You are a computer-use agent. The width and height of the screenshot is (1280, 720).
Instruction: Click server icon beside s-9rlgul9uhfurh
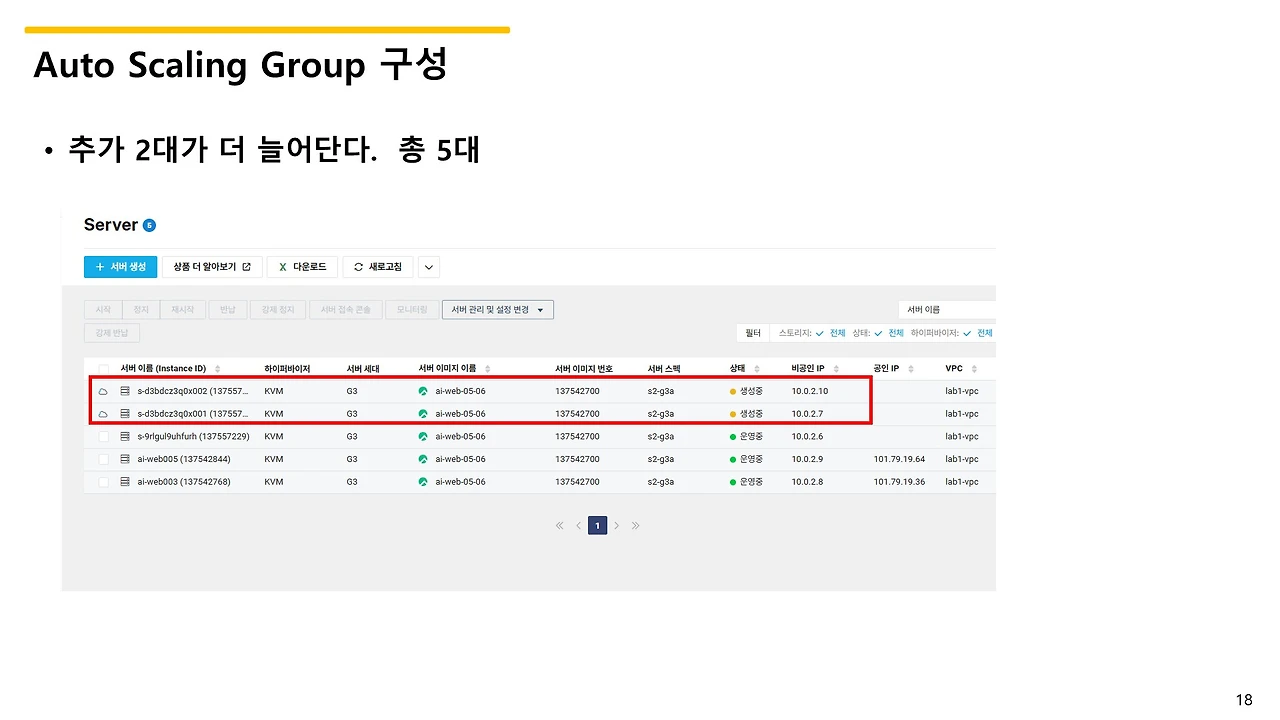tap(126, 436)
